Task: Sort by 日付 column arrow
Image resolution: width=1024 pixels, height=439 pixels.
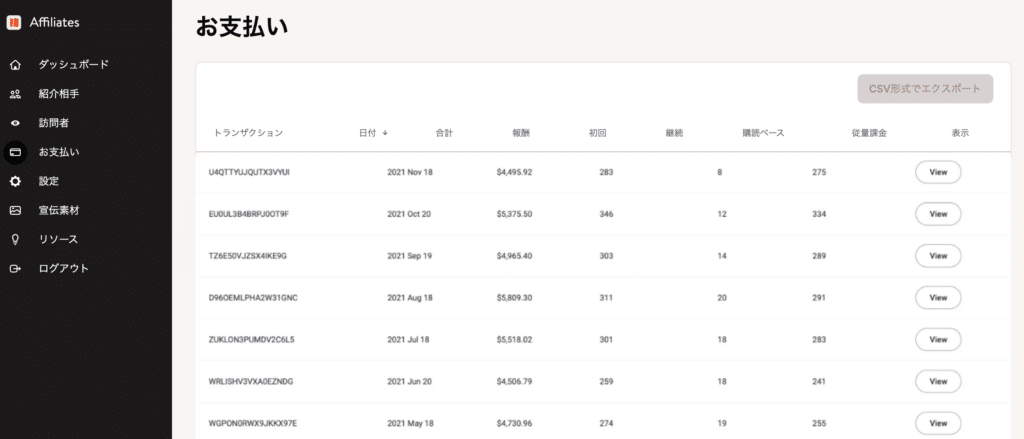Action: coord(385,133)
